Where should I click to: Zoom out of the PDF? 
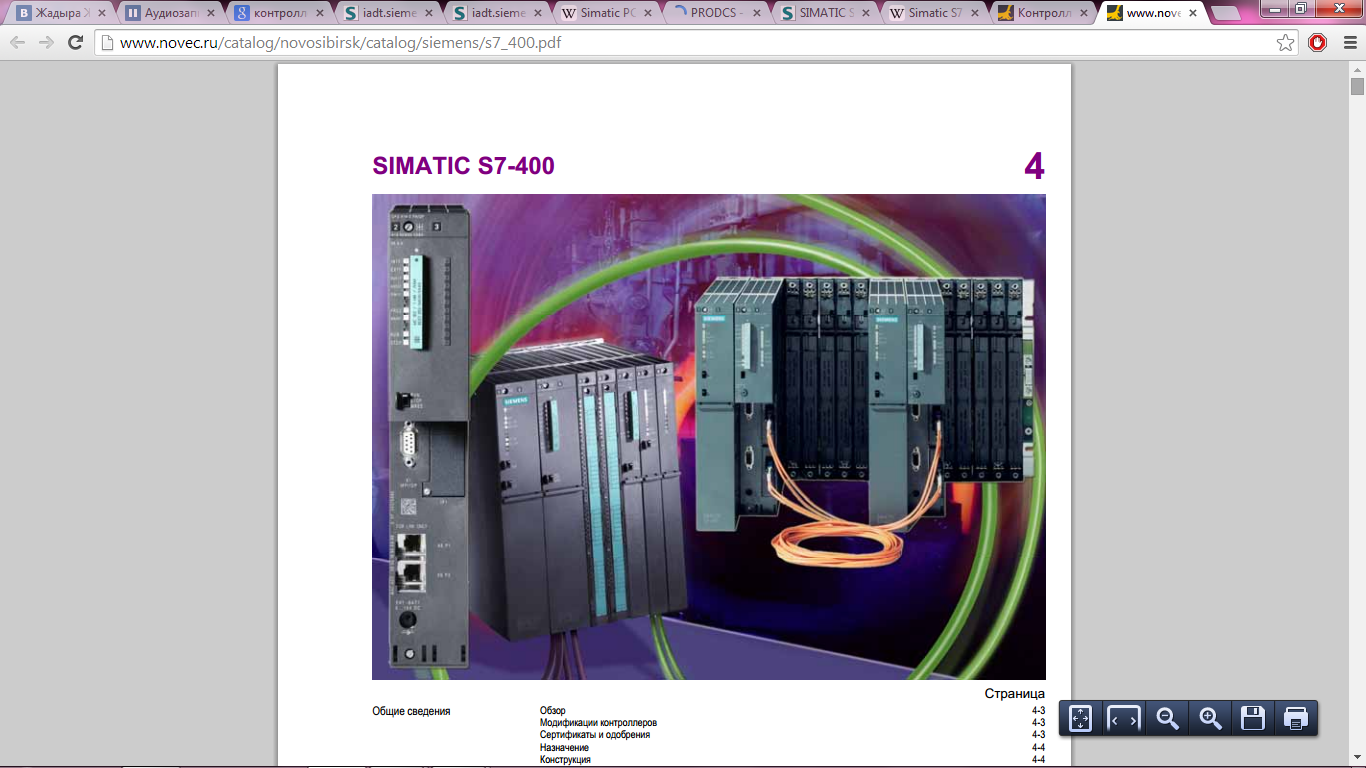(x=1167, y=718)
